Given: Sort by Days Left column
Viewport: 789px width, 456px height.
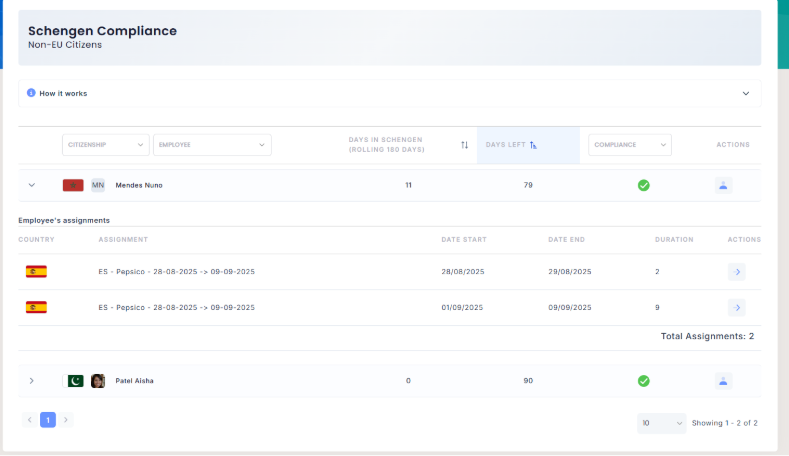Looking at the screenshot, I should (533, 145).
